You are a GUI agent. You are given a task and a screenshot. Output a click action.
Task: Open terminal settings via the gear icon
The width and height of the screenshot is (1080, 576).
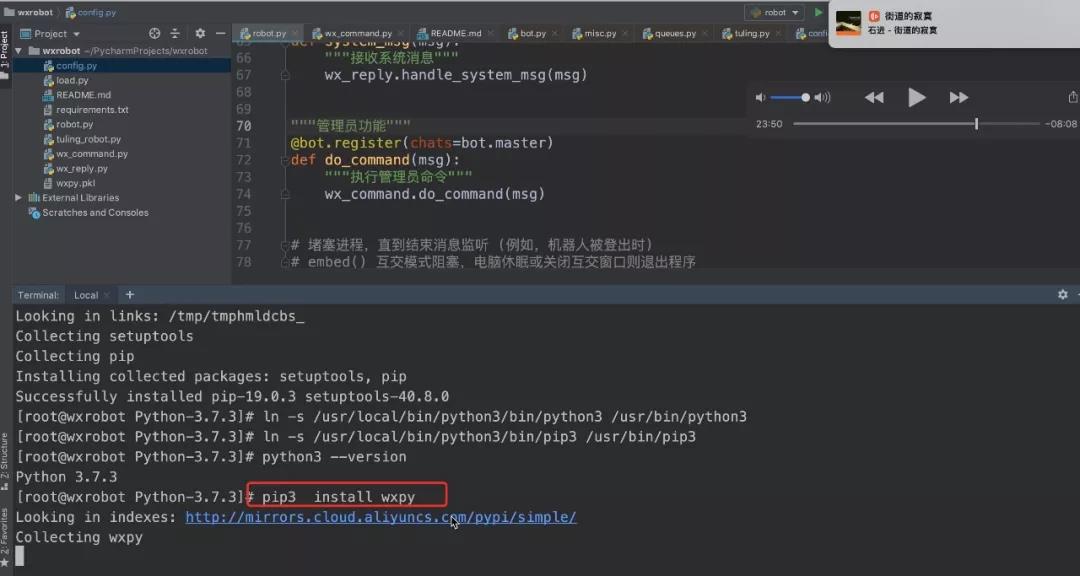click(1062, 294)
